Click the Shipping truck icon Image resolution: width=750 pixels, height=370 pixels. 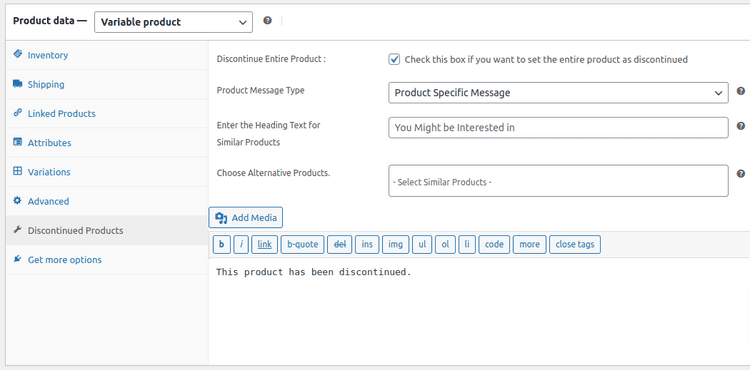coord(18,84)
